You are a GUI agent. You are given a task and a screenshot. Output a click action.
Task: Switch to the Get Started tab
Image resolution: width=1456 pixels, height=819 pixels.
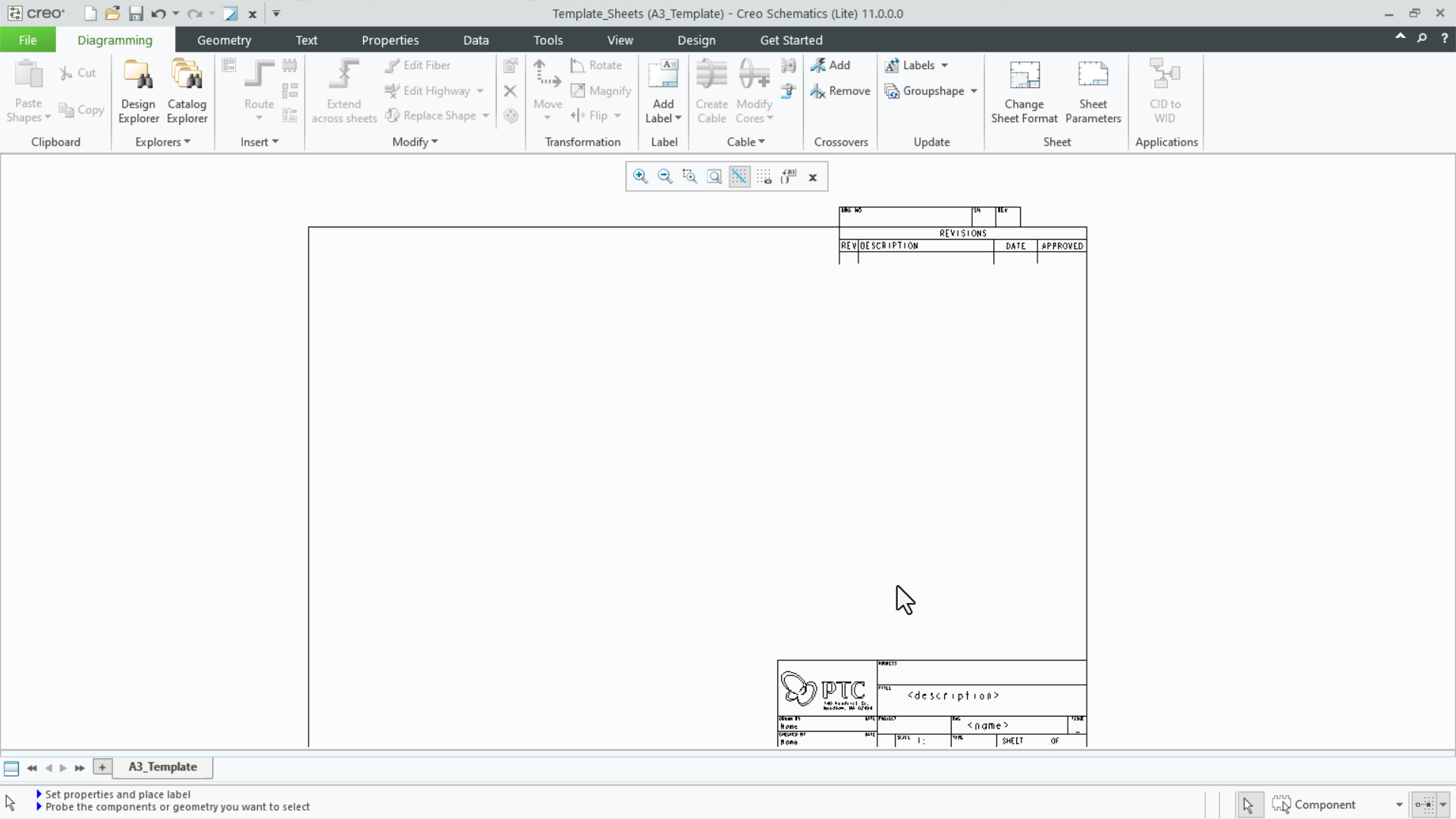(x=791, y=40)
